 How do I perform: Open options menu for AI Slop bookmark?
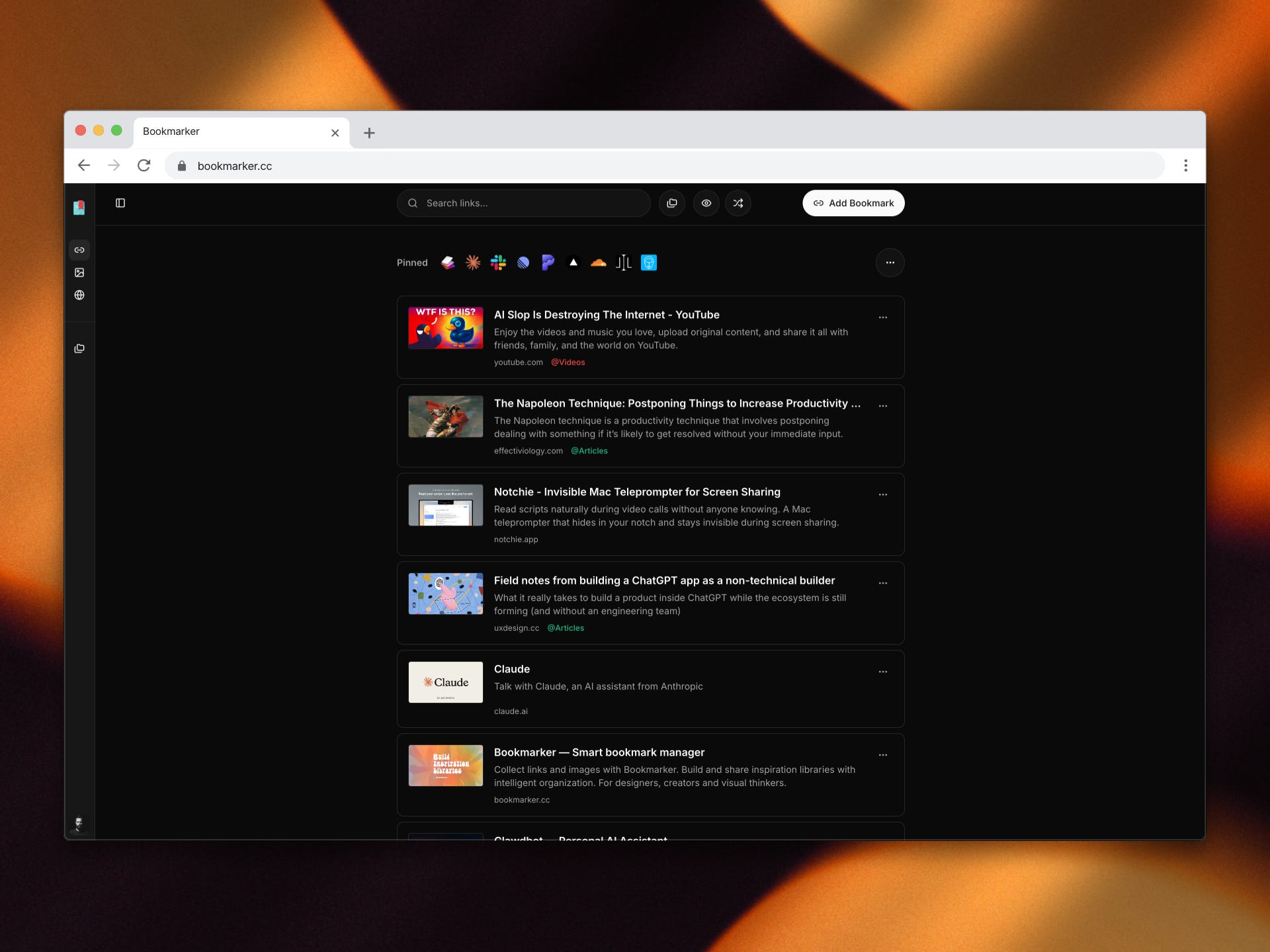[x=882, y=317]
